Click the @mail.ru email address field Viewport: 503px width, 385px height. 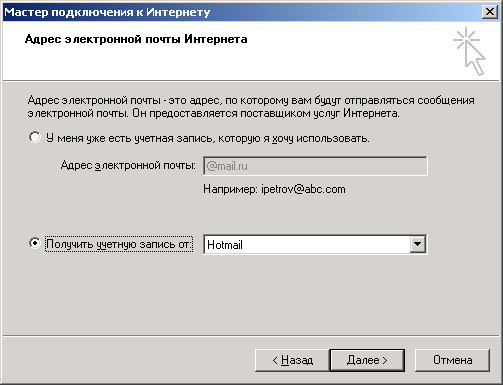click(315, 166)
